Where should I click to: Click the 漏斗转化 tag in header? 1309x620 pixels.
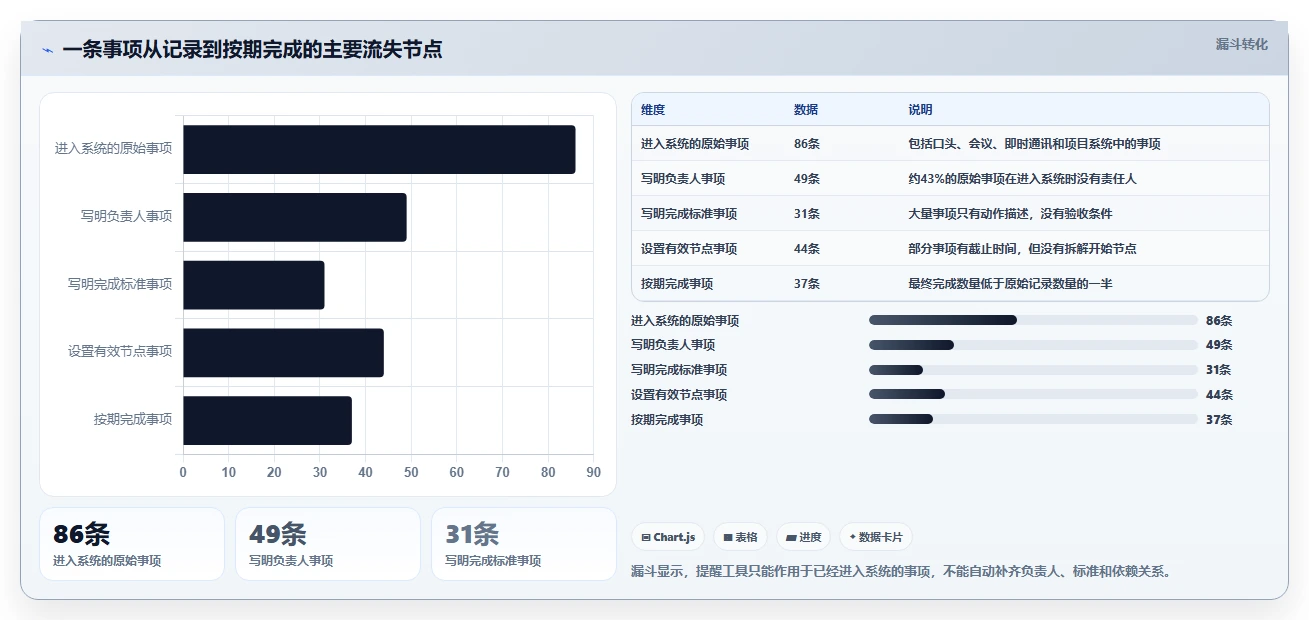click(x=1242, y=45)
